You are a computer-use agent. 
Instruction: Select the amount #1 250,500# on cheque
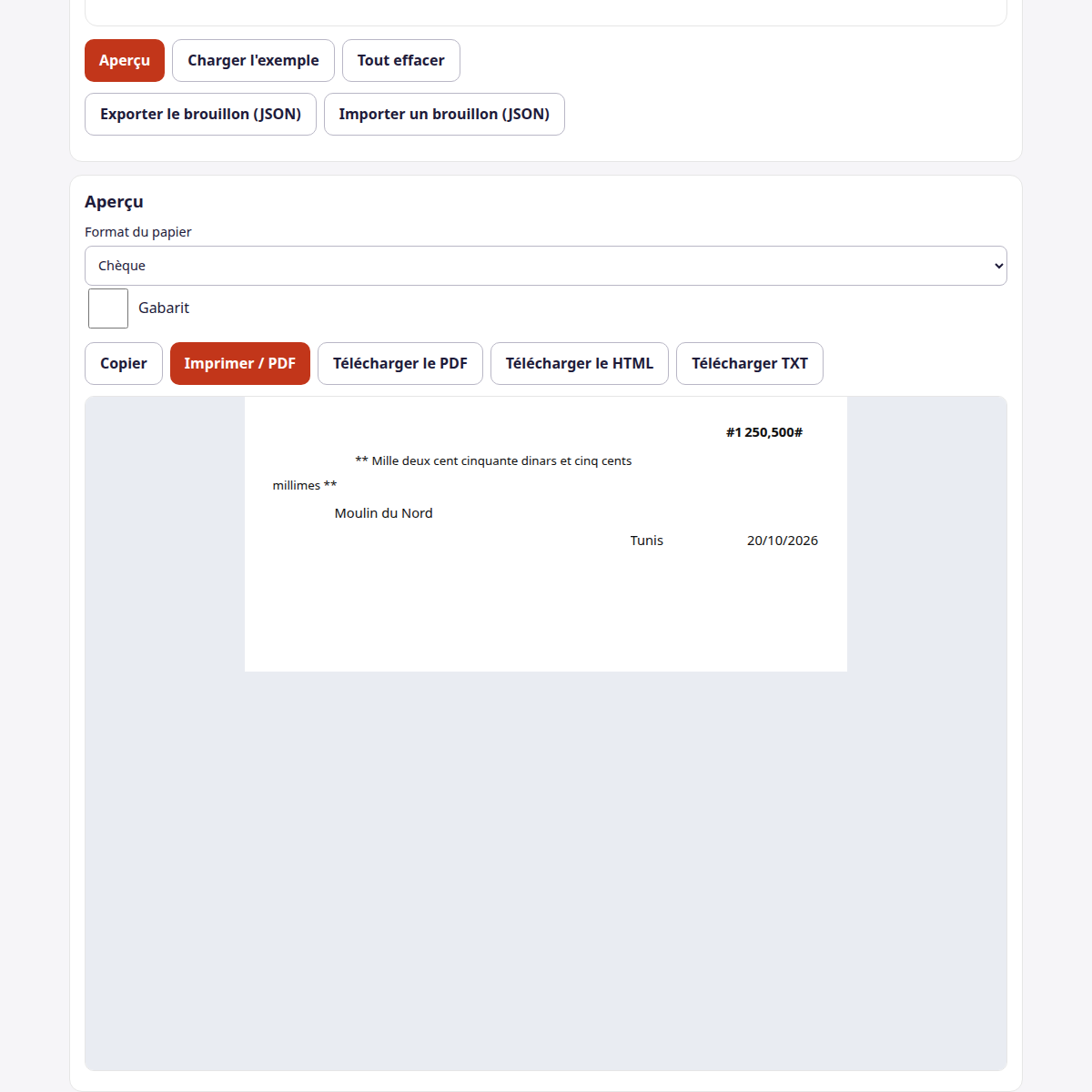click(764, 432)
